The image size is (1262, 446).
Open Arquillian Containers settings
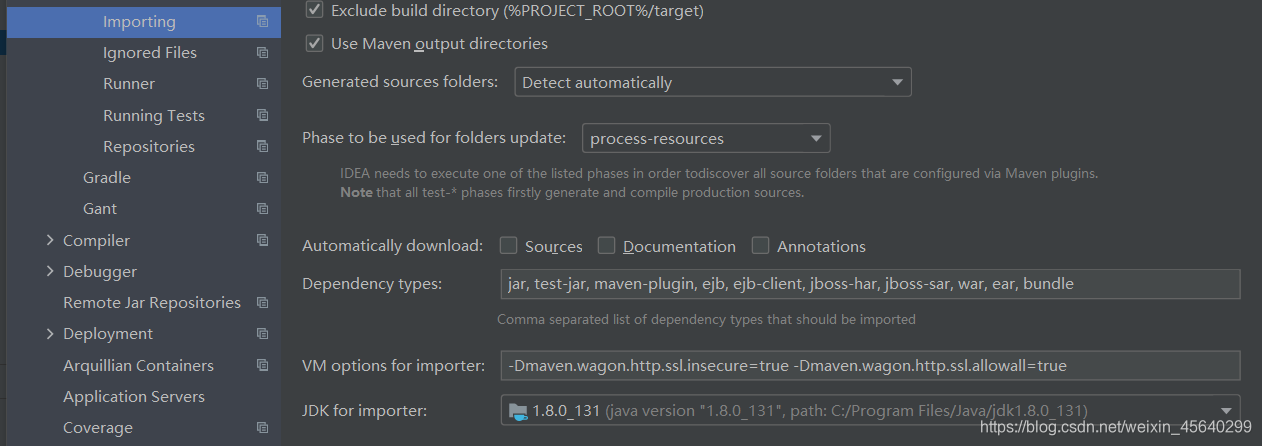pos(140,365)
